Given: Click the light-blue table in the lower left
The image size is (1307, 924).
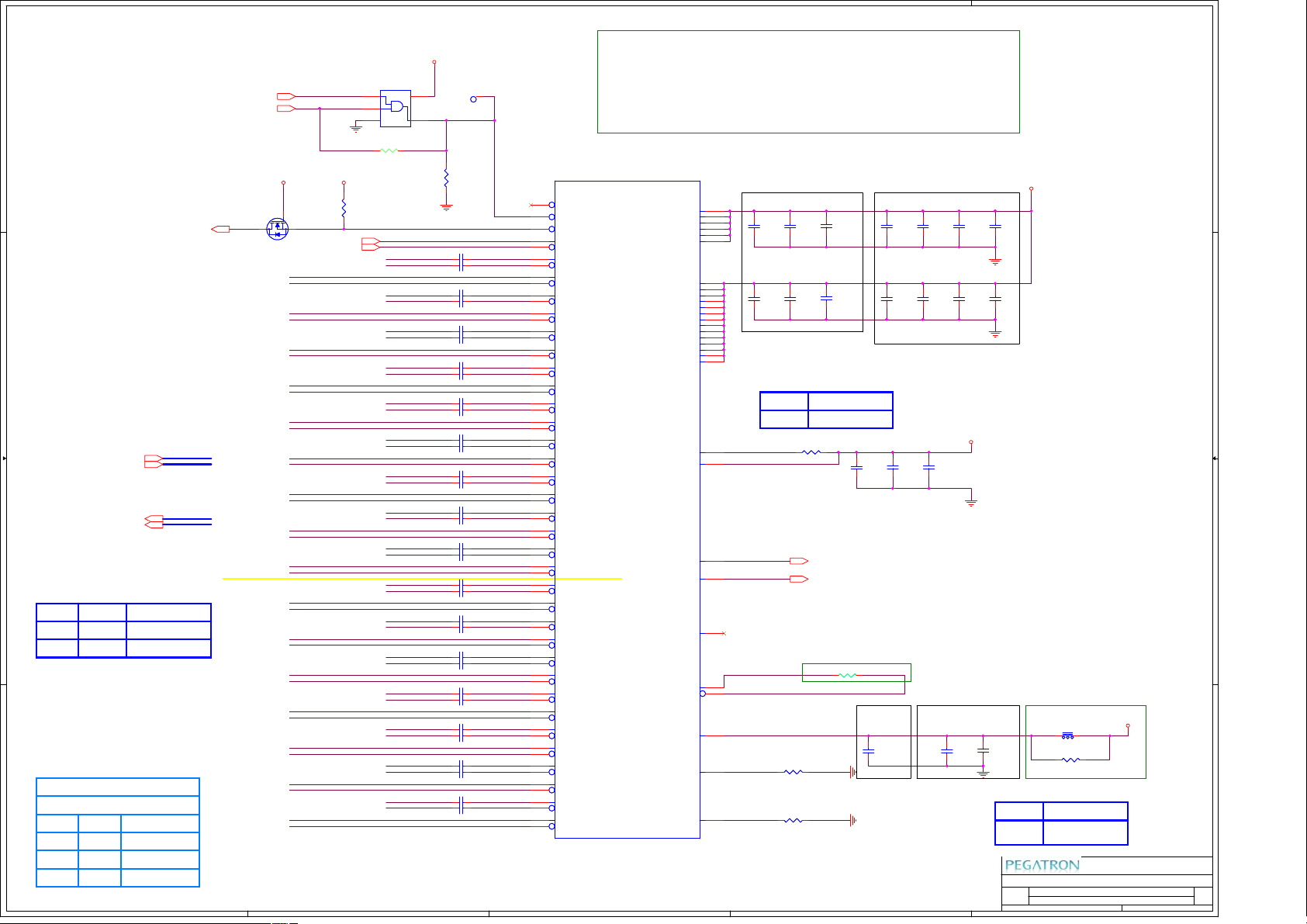Looking at the screenshot, I should point(118,832).
